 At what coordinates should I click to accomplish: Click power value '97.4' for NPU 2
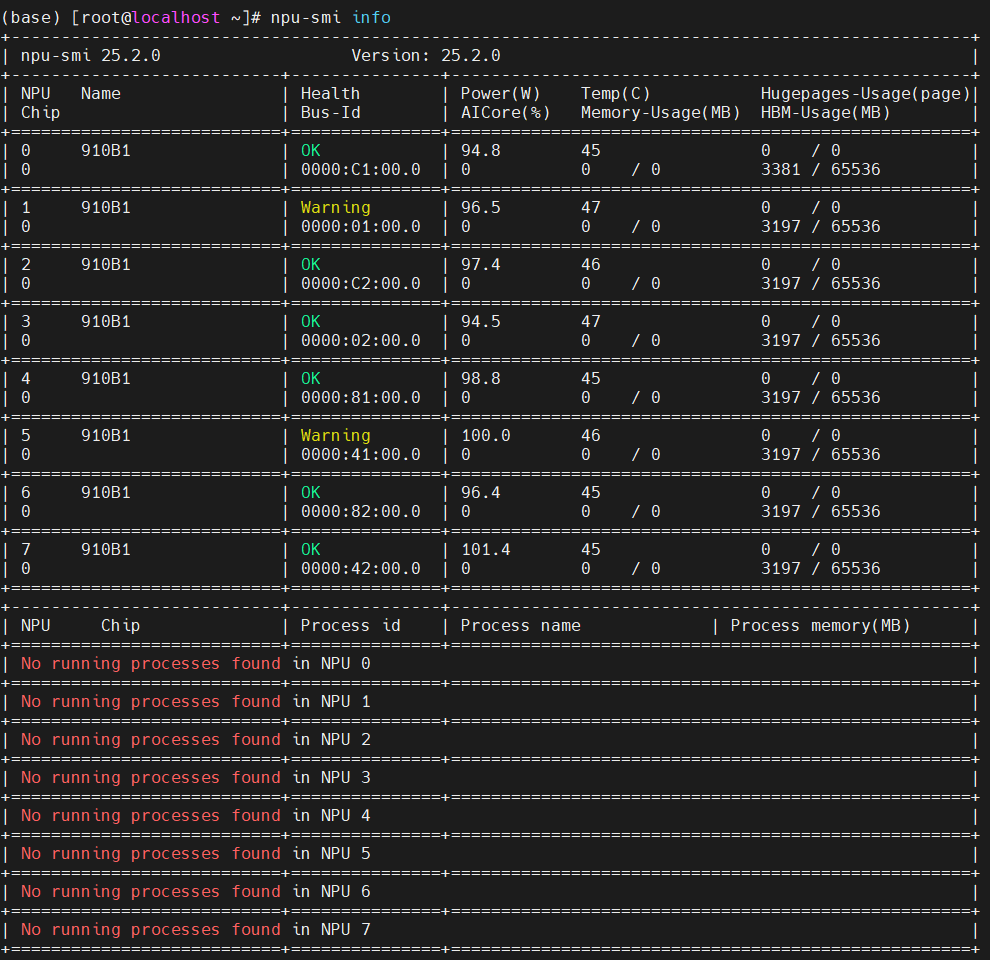[480, 265]
